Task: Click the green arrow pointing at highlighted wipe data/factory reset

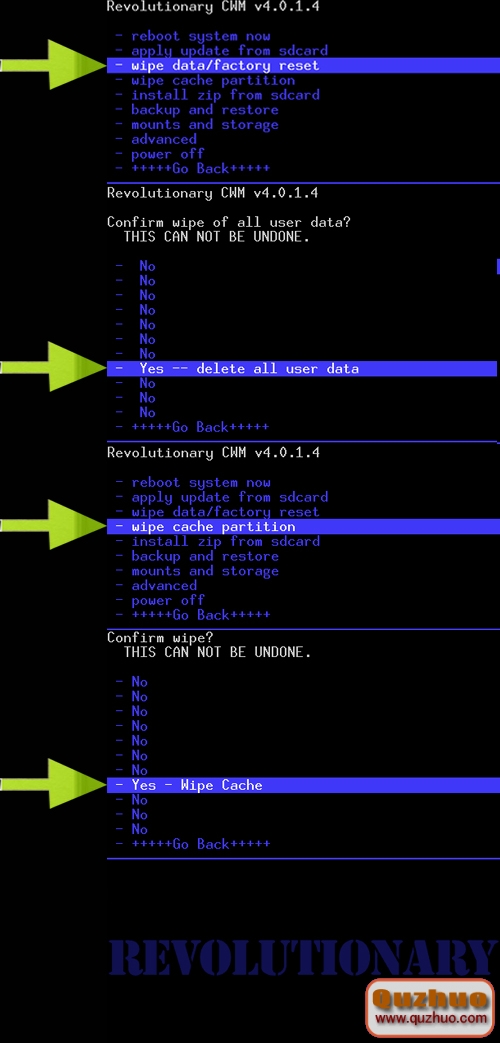Action: tap(53, 65)
